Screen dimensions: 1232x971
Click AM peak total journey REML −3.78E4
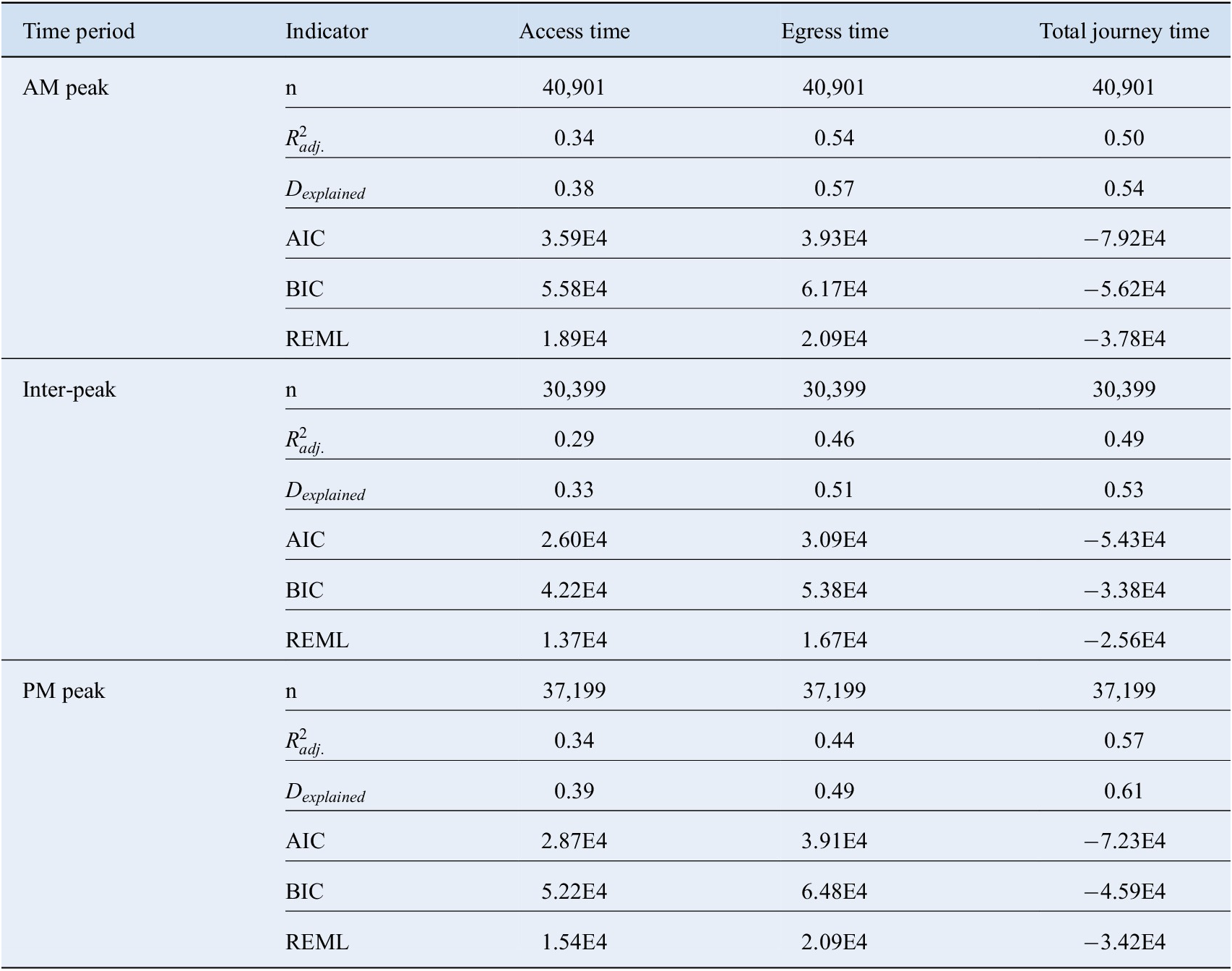pos(1124,339)
